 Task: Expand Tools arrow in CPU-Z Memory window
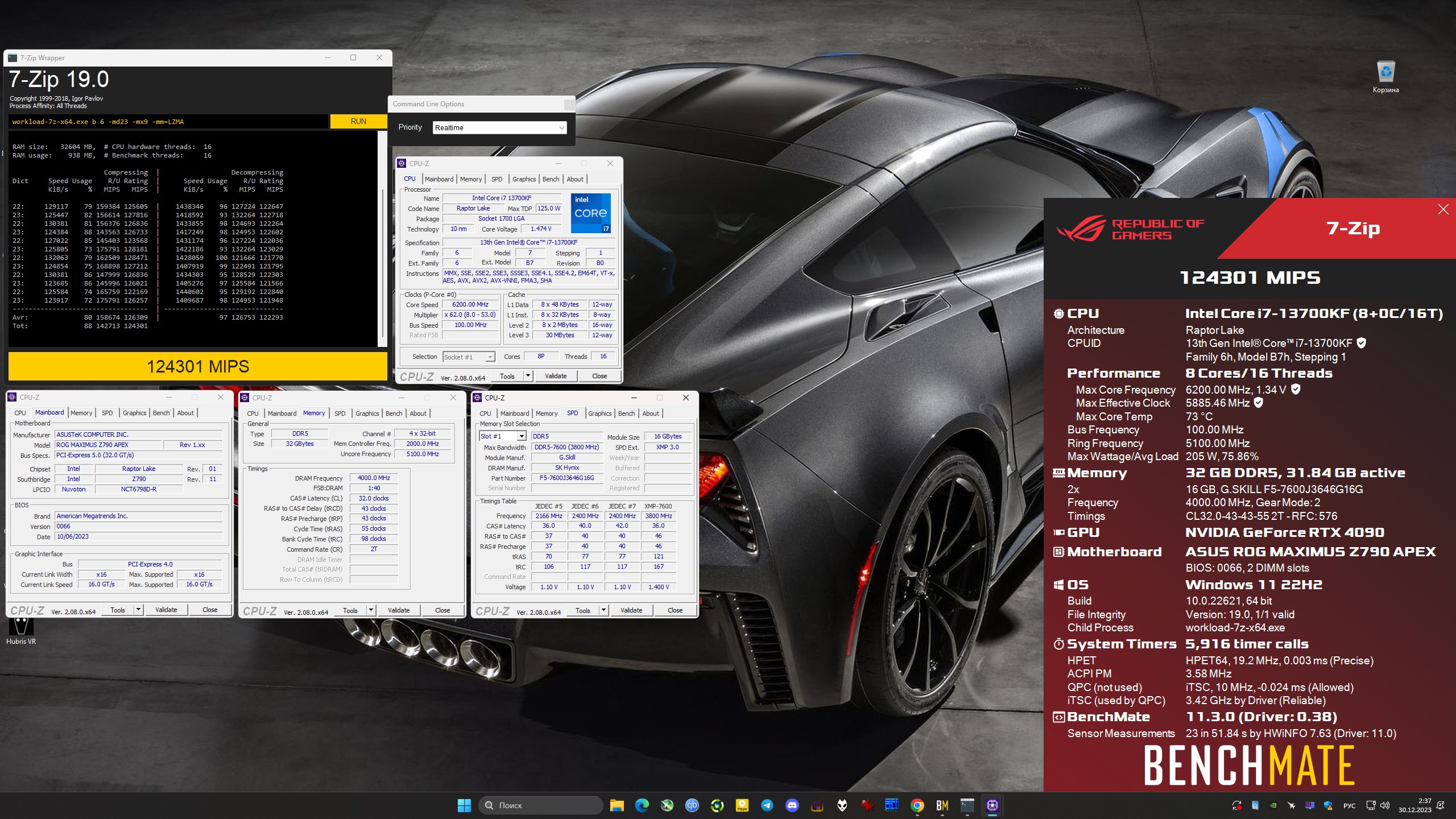pos(371,610)
